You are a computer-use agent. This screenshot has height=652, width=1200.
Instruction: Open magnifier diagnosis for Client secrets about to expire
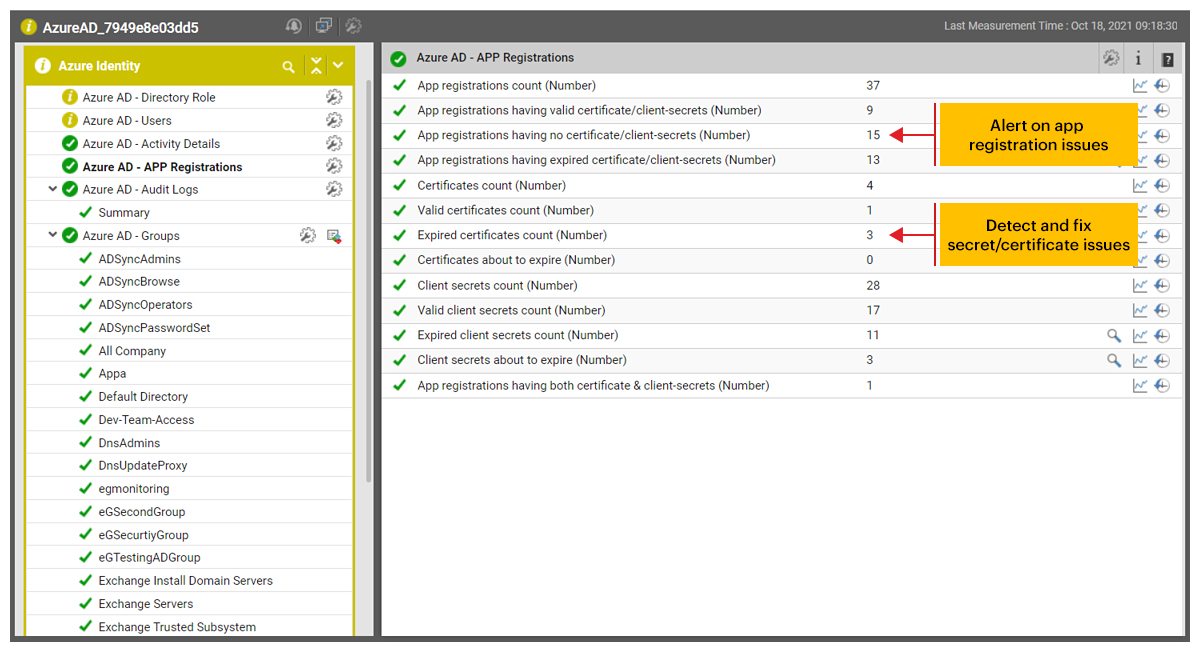[1114, 360]
